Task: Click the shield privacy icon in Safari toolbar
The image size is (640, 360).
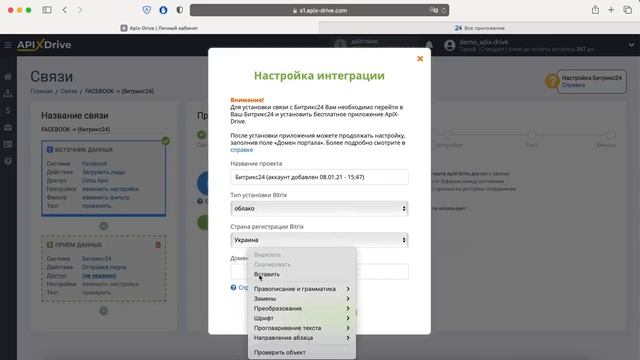Action: click(147, 10)
